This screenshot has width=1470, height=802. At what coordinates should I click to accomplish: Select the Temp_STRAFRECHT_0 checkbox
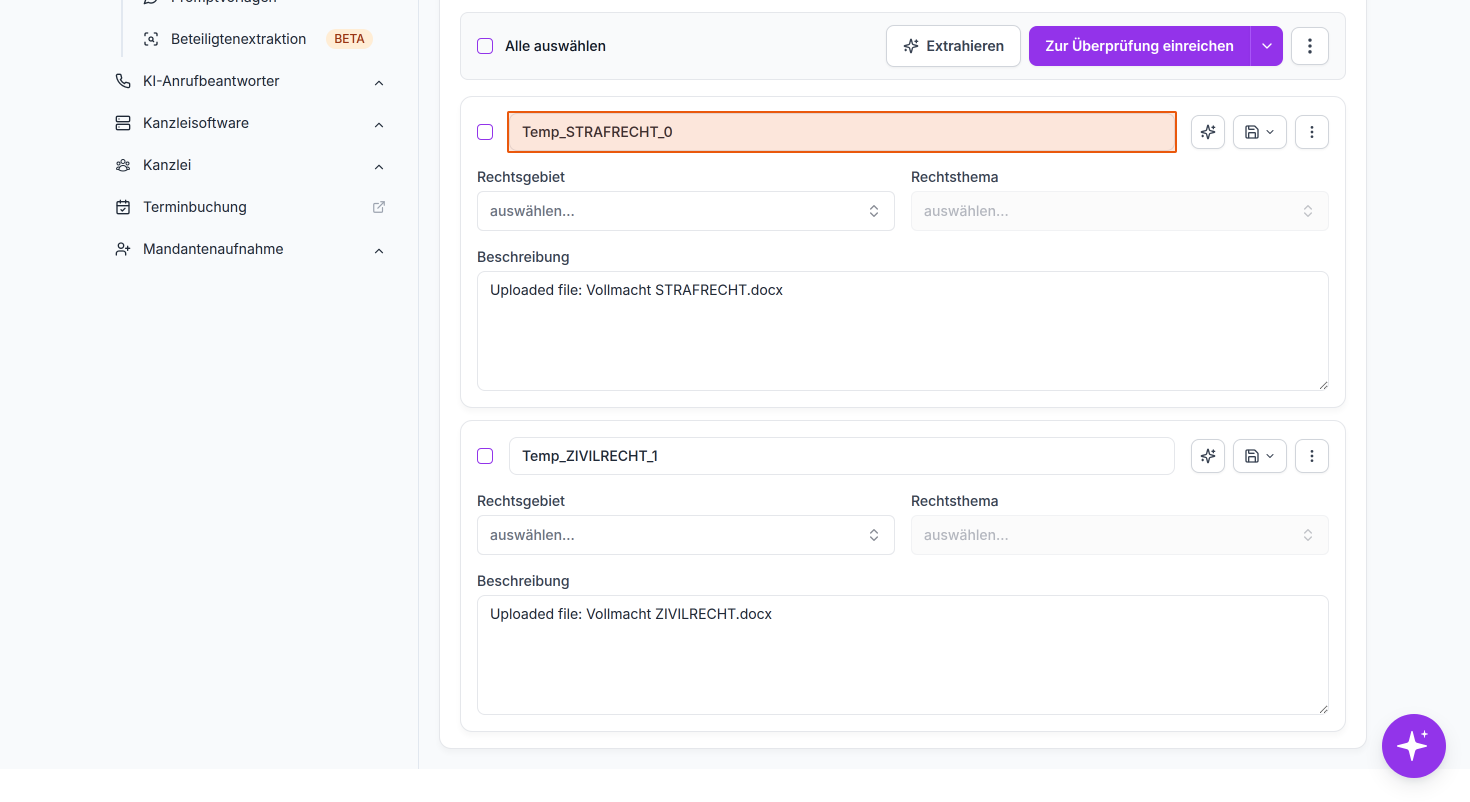pos(485,132)
